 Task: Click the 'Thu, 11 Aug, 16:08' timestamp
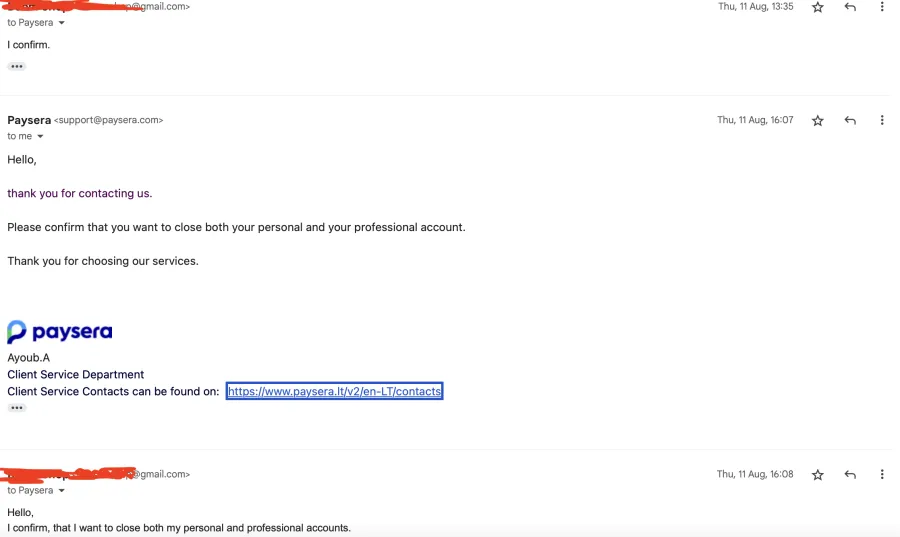tap(755, 474)
